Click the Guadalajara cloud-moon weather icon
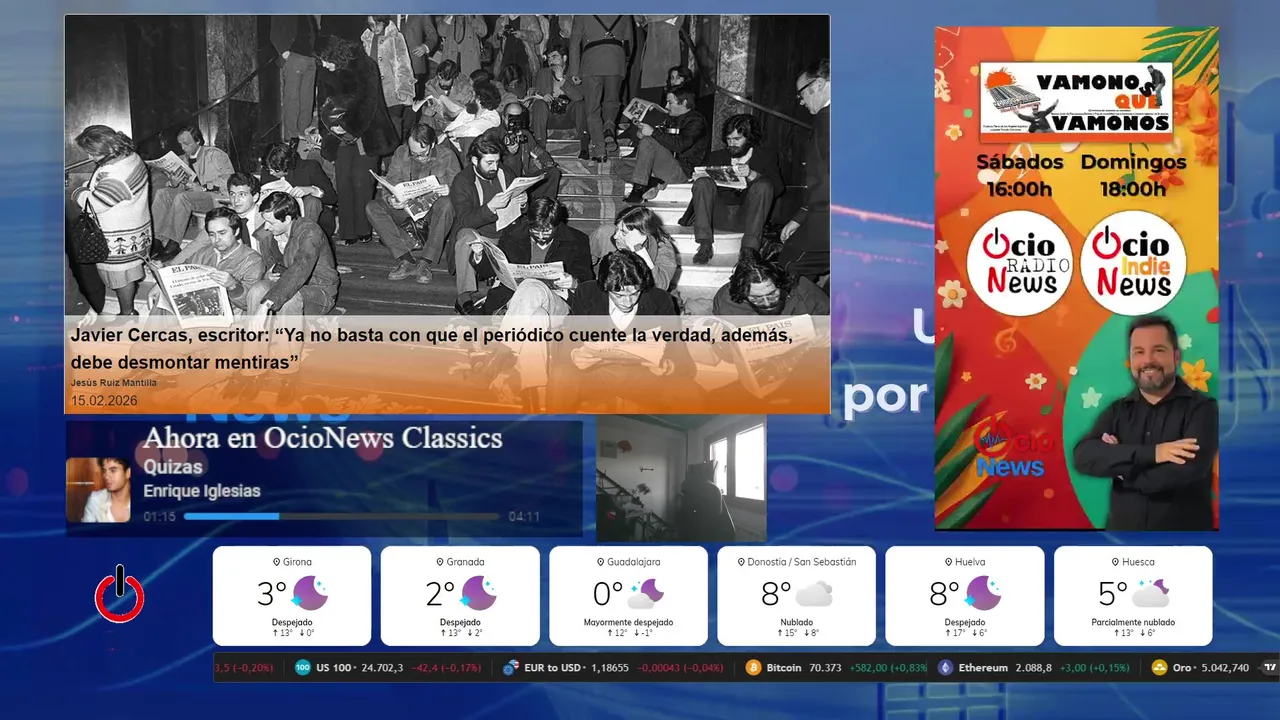Image resolution: width=1280 pixels, height=720 pixels. click(645, 593)
